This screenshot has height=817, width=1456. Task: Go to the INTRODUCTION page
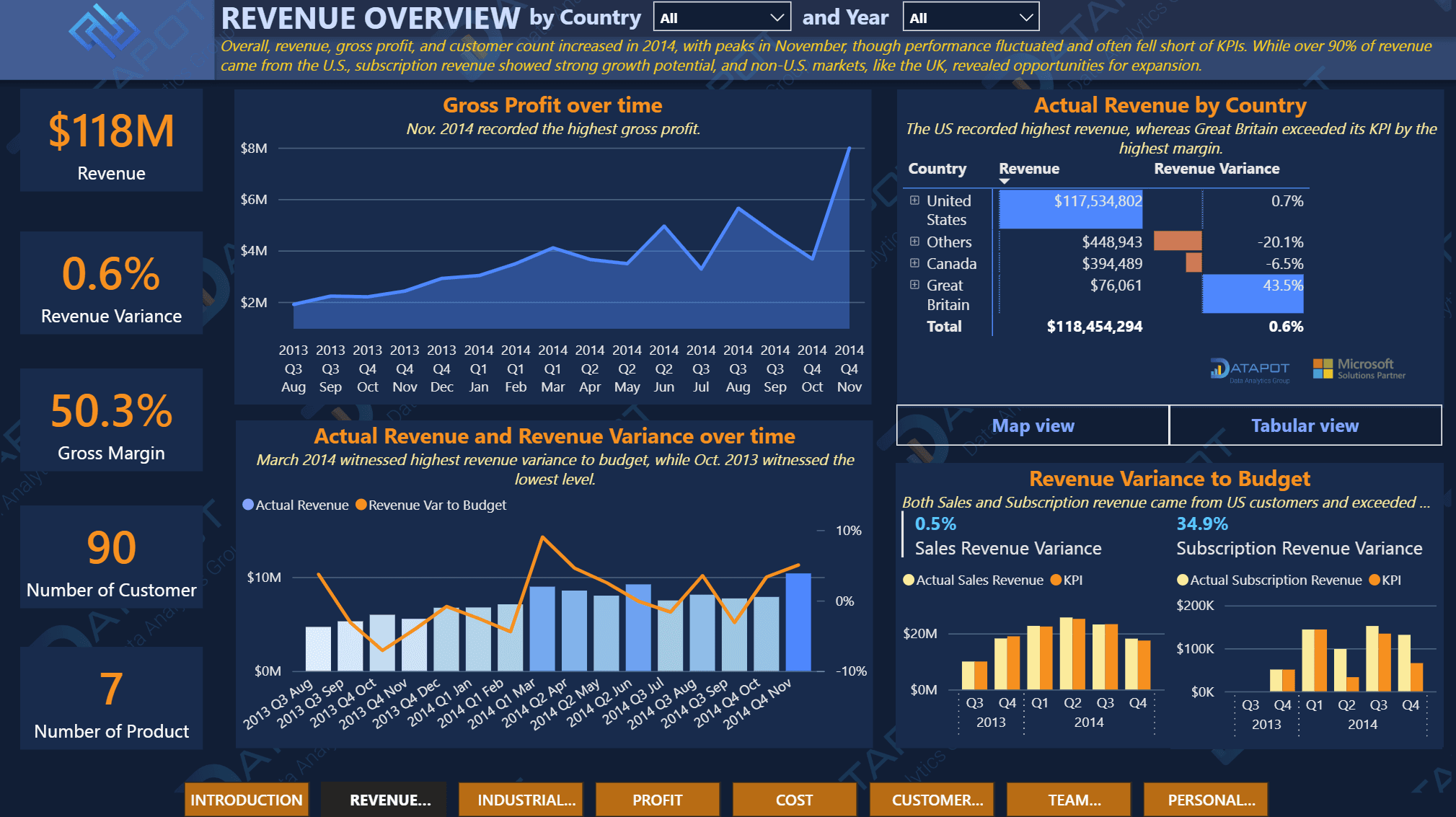[247, 800]
